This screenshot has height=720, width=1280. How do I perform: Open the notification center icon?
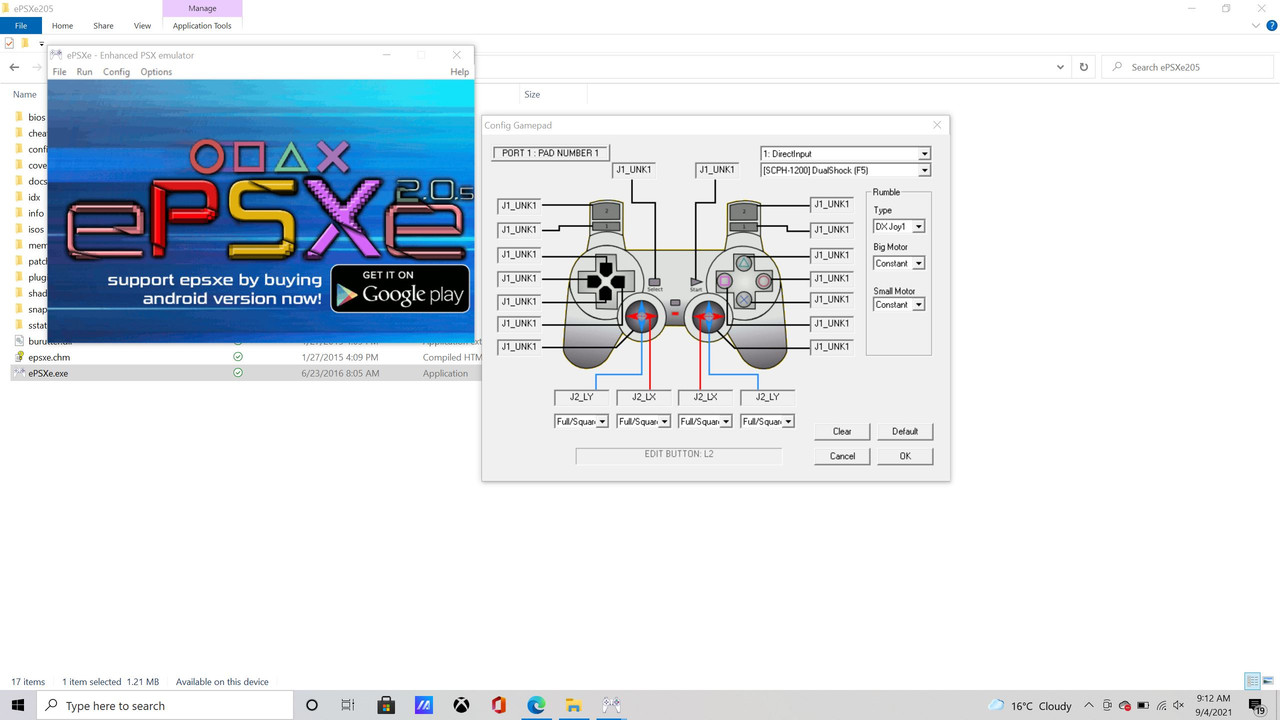[x=1260, y=705]
